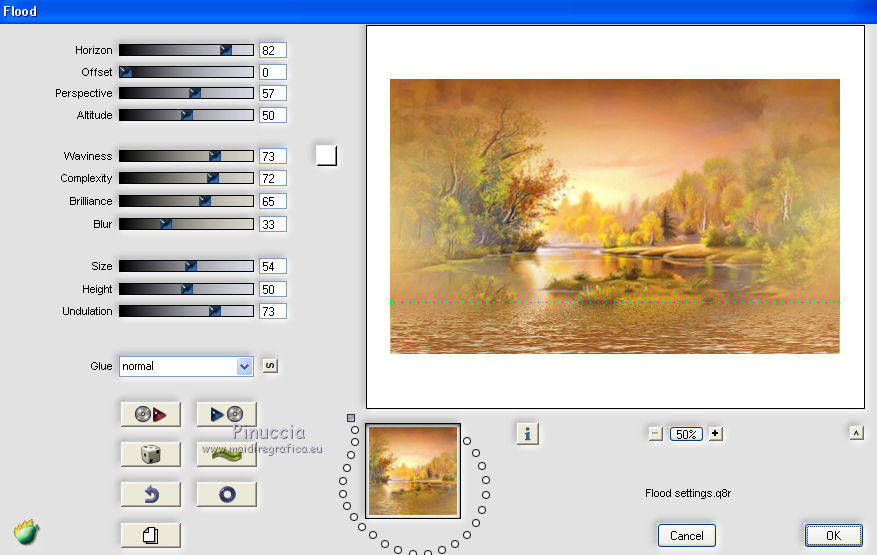Click the Height slider

(x=186, y=289)
